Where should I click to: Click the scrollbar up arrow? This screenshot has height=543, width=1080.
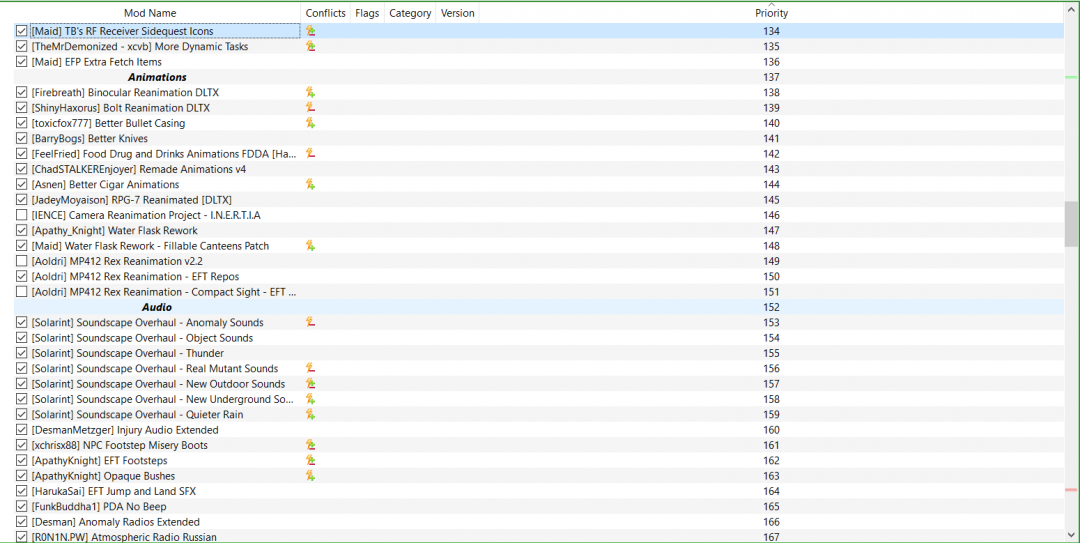coord(1071,8)
